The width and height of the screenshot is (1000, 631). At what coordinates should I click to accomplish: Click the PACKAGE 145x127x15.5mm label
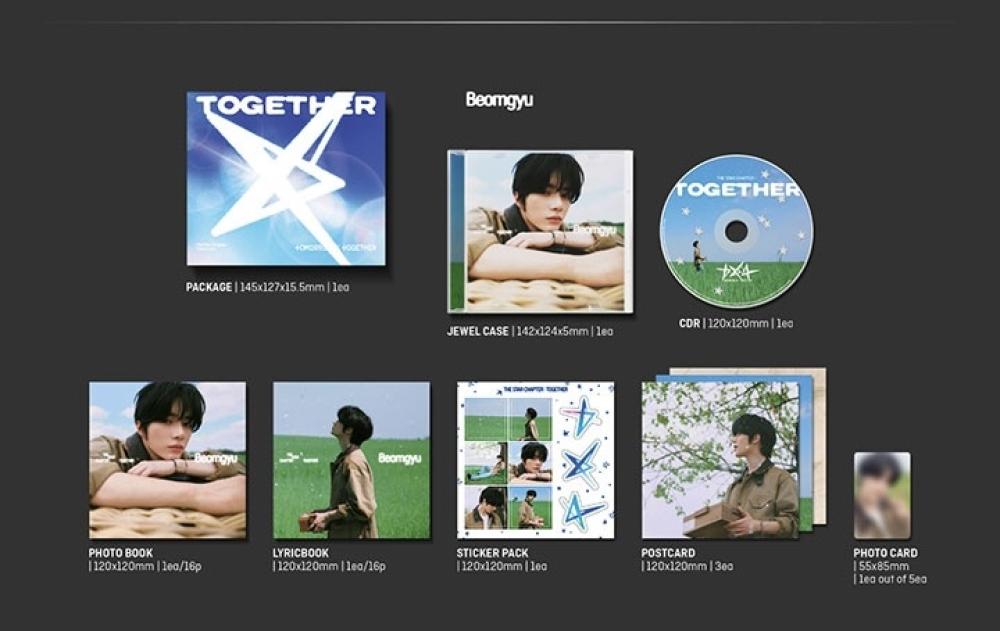[x=267, y=287]
